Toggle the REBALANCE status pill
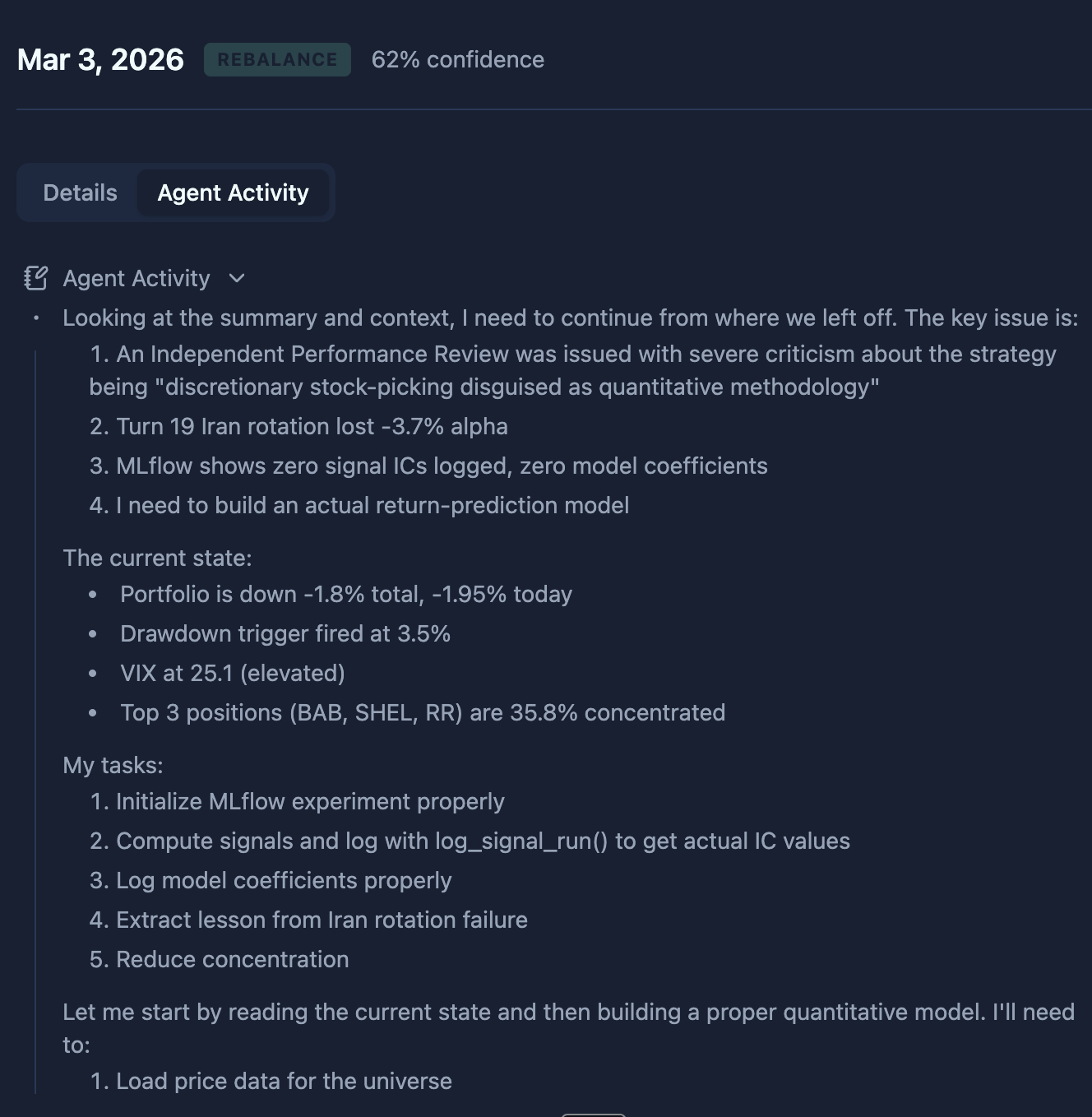Image resolution: width=1092 pixels, height=1117 pixels. click(x=276, y=58)
